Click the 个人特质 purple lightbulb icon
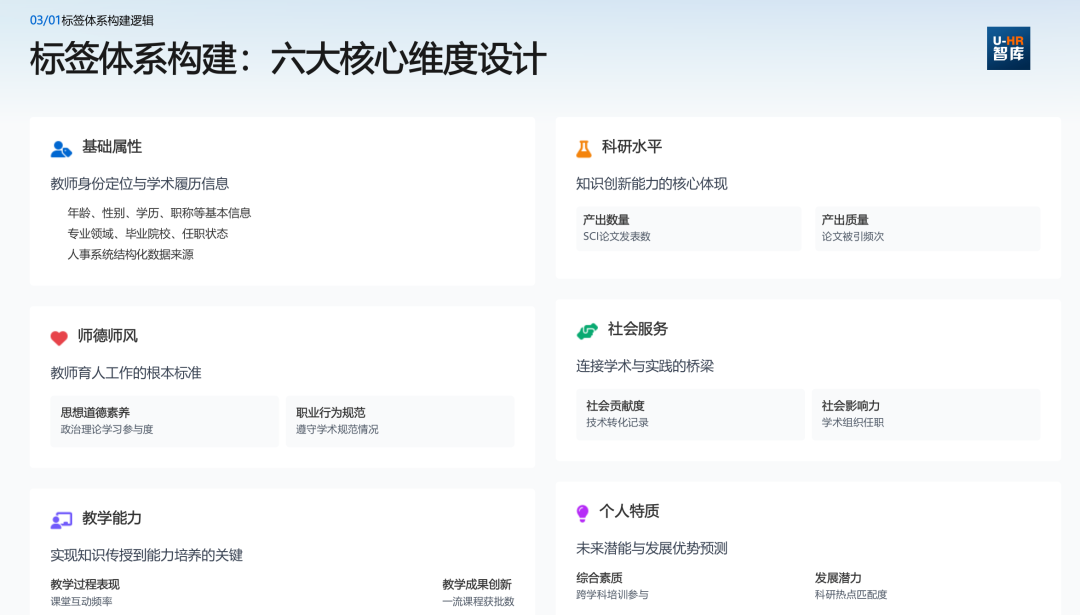 pos(583,513)
